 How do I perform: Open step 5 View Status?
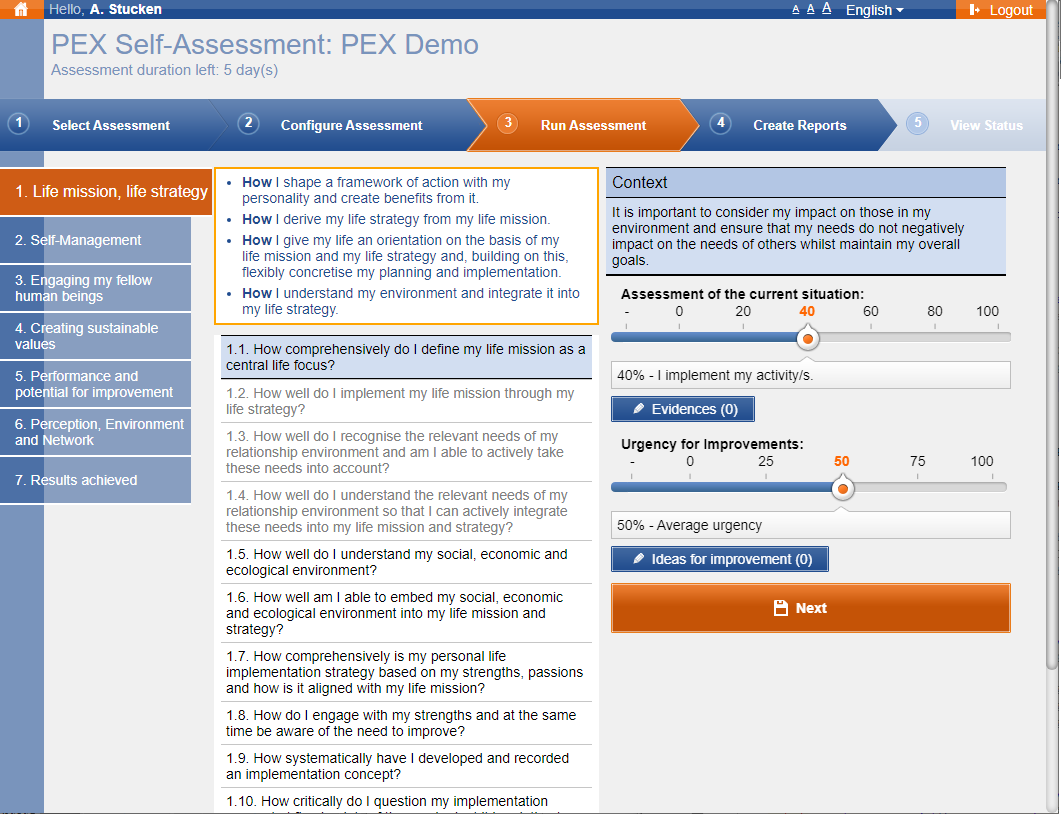985,125
